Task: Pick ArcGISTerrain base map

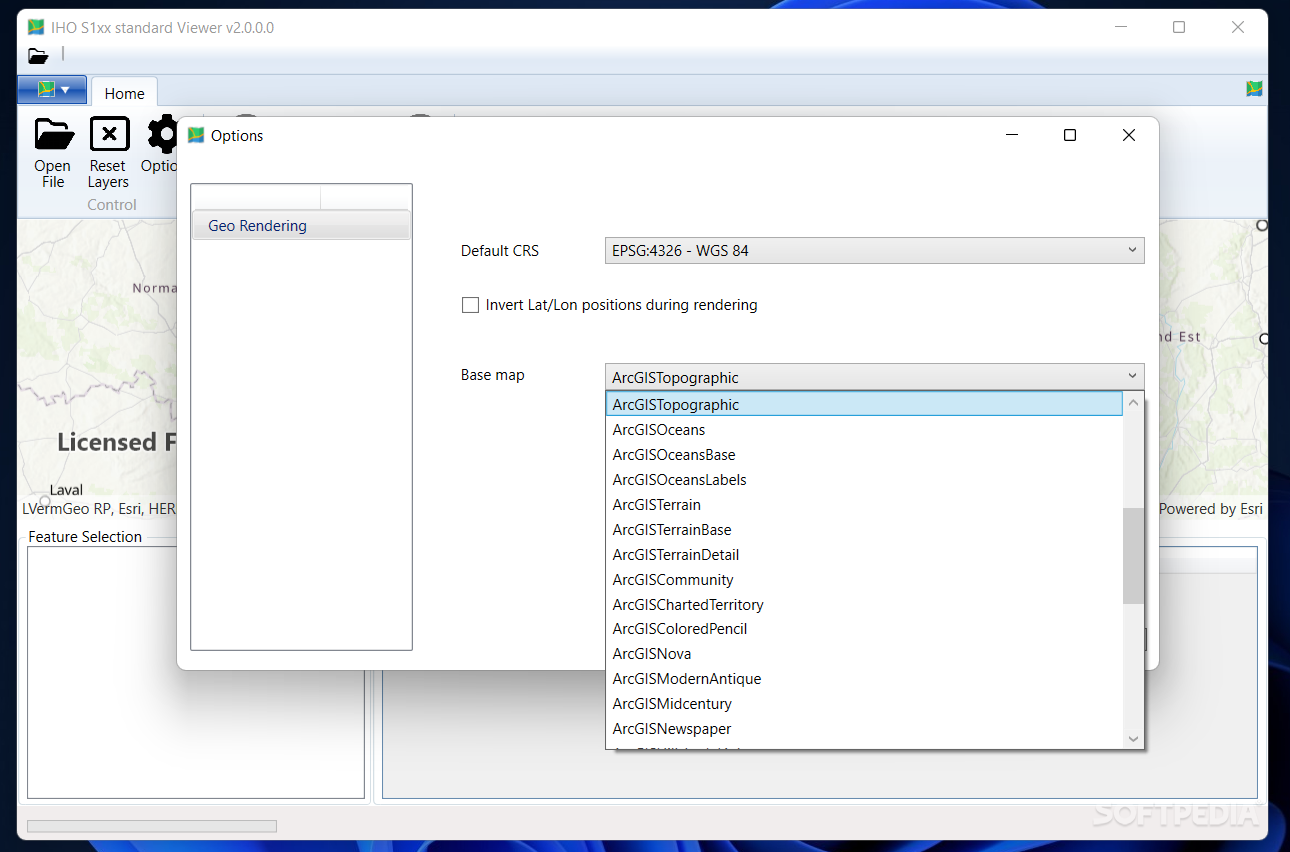Action: (x=864, y=505)
